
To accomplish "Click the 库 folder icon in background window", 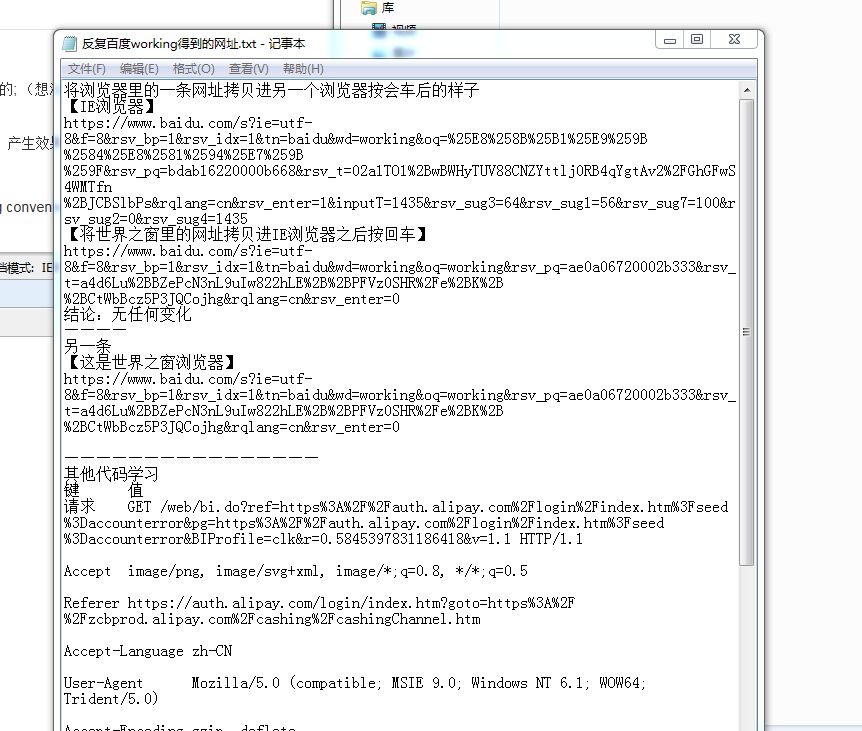I will coord(368,8).
